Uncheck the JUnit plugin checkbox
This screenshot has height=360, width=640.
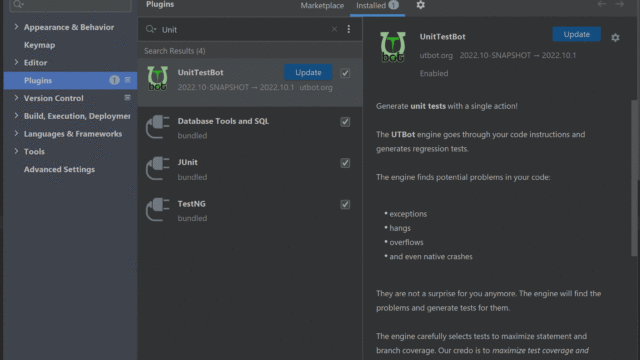pyautogui.click(x=345, y=163)
